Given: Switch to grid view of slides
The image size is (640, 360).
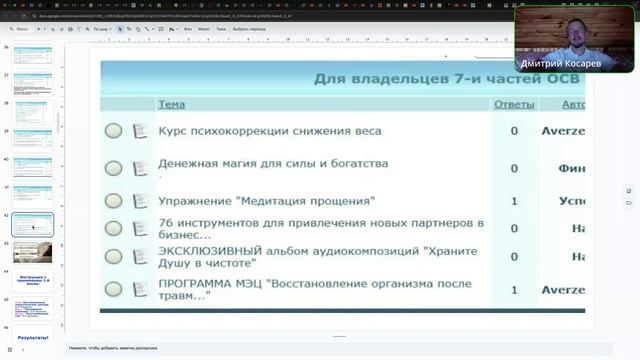Looking at the screenshot, I should (10, 350).
